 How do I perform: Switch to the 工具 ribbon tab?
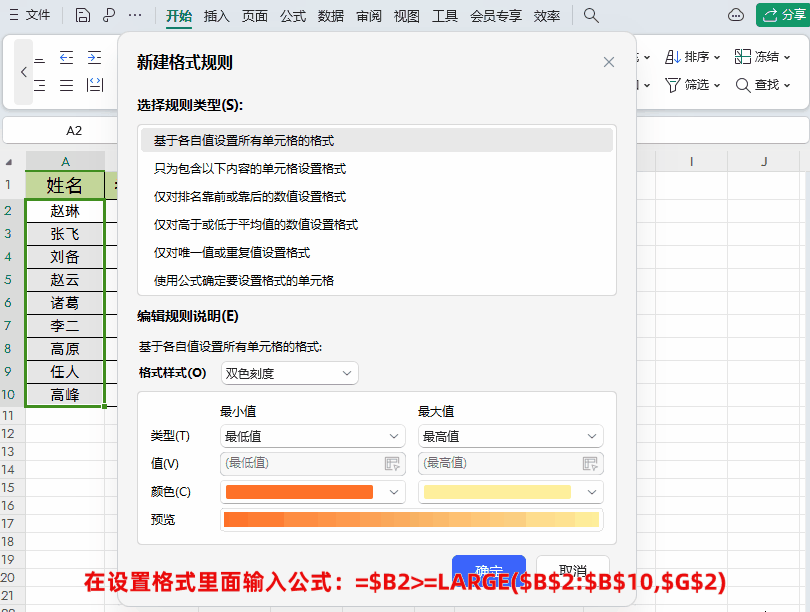(445, 16)
